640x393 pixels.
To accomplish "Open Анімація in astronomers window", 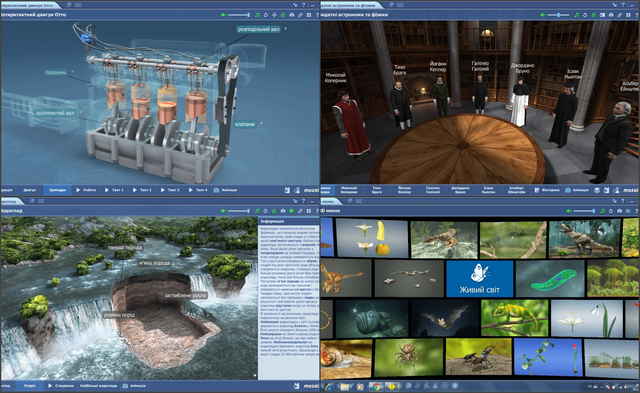I will click(x=577, y=190).
